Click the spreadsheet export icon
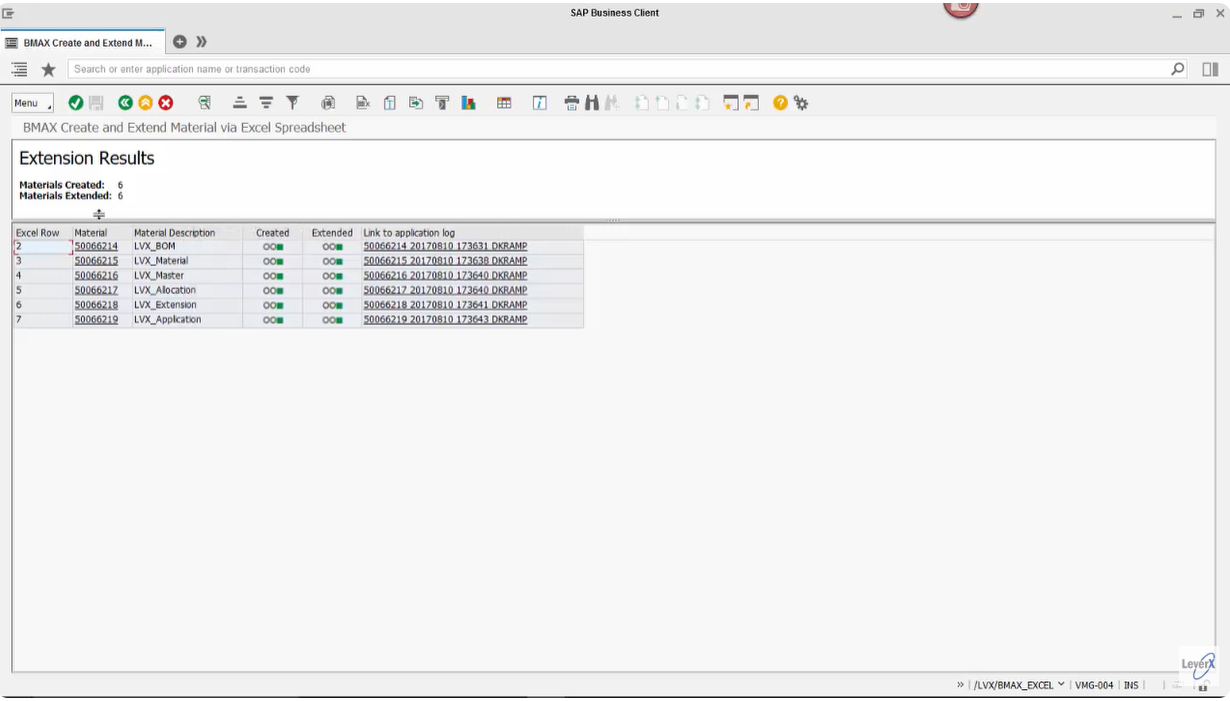Viewport: 1230px width, 701px height. point(362,102)
